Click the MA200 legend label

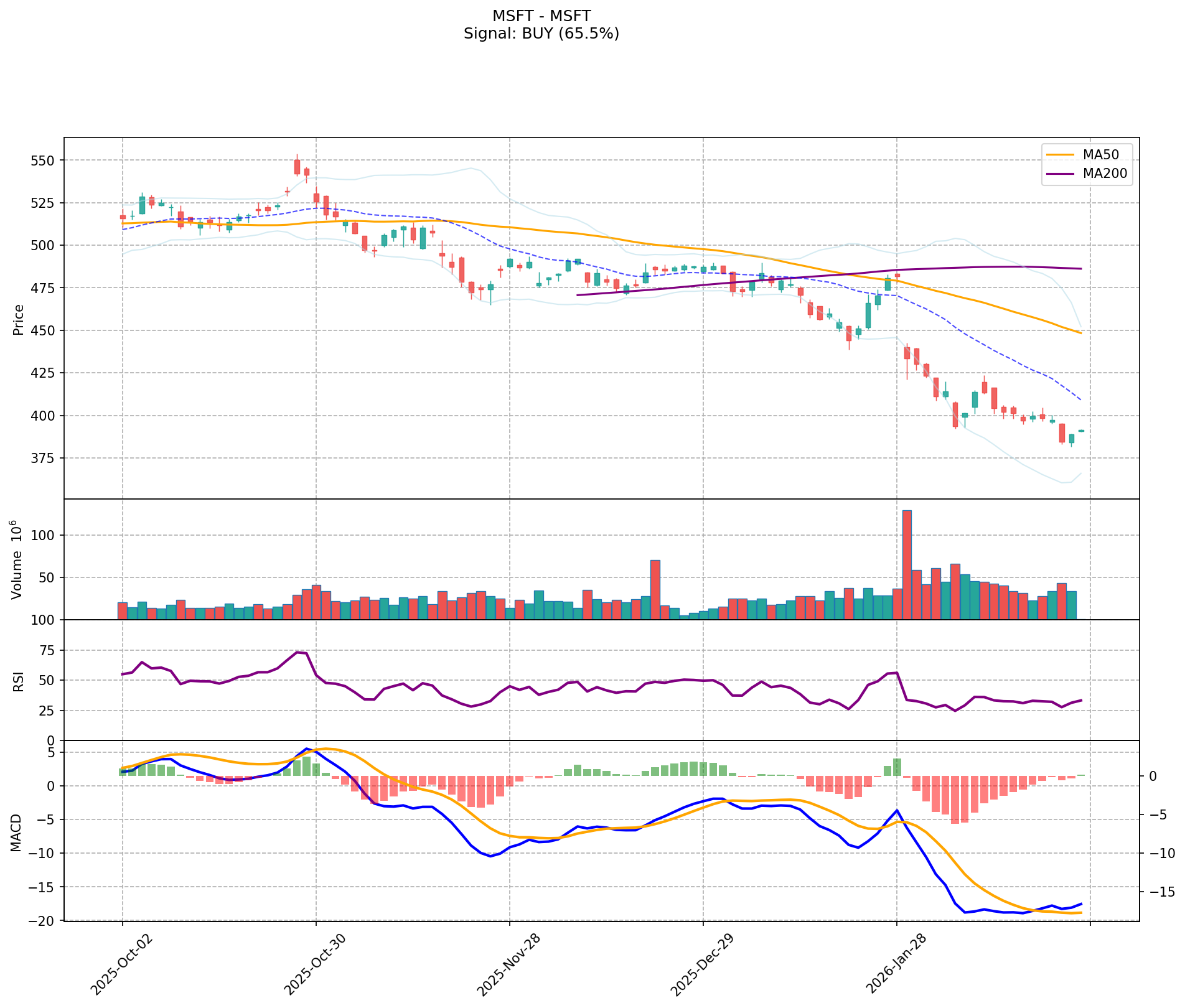tap(1105, 174)
